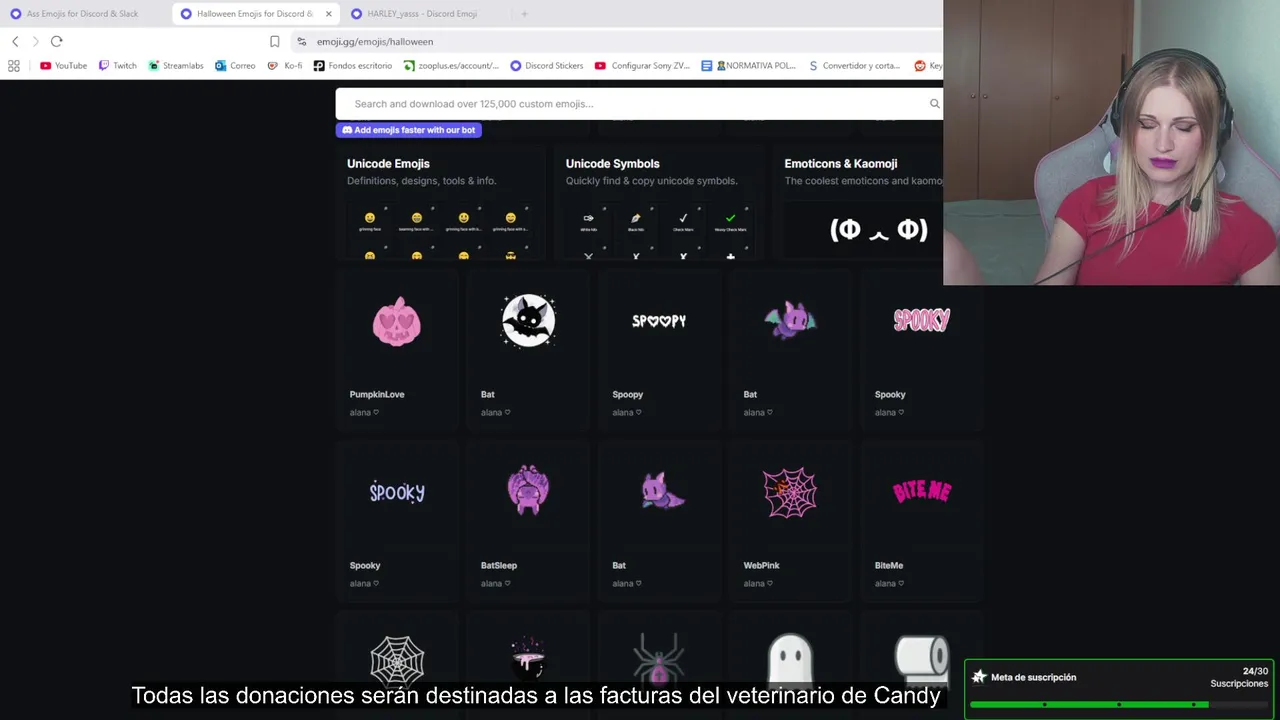Open the Unicode Symbols card

[659, 204]
